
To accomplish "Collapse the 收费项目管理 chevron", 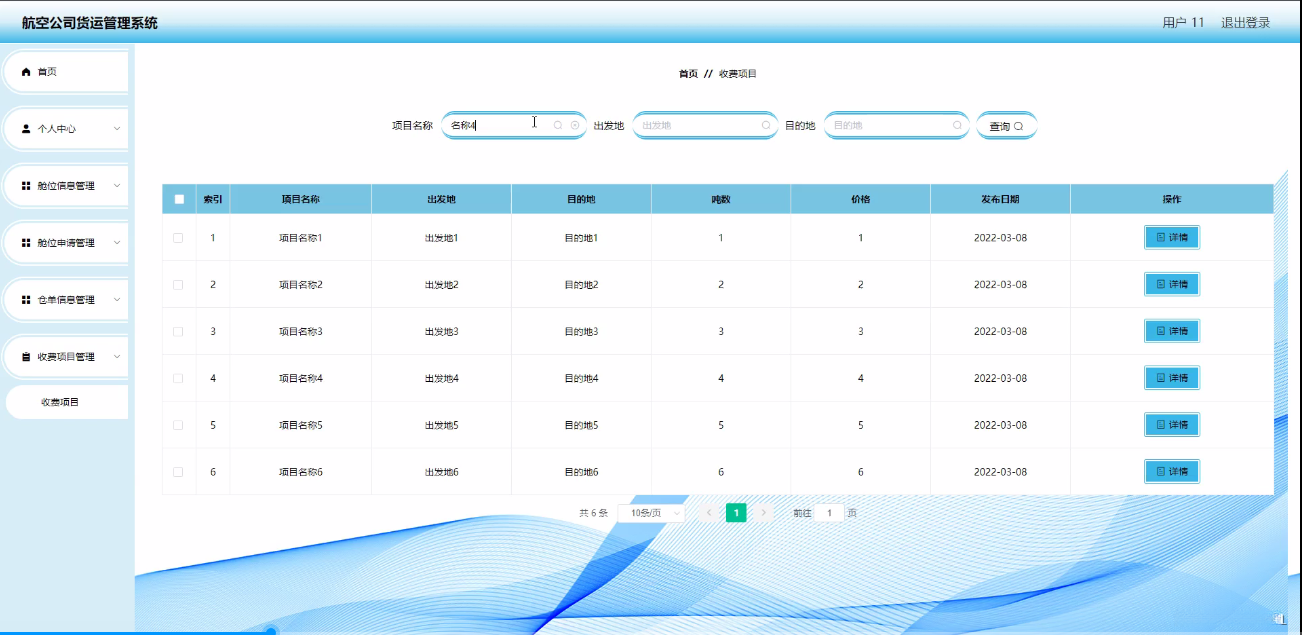I will tap(117, 357).
